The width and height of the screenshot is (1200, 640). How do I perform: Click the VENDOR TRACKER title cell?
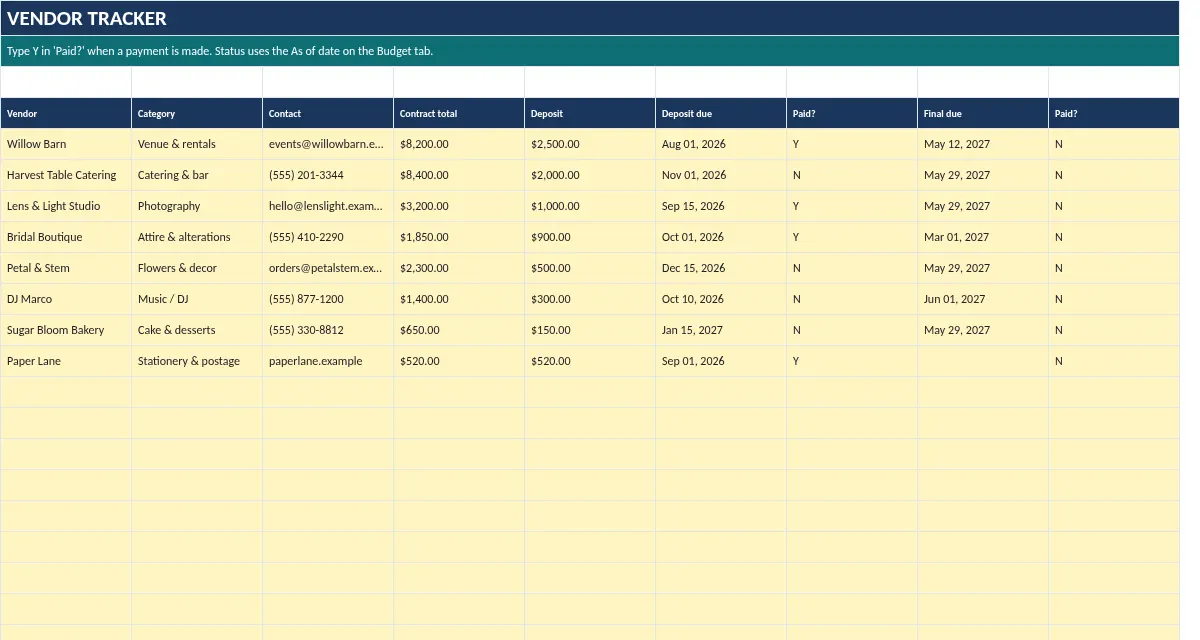(x=590, y=18)
